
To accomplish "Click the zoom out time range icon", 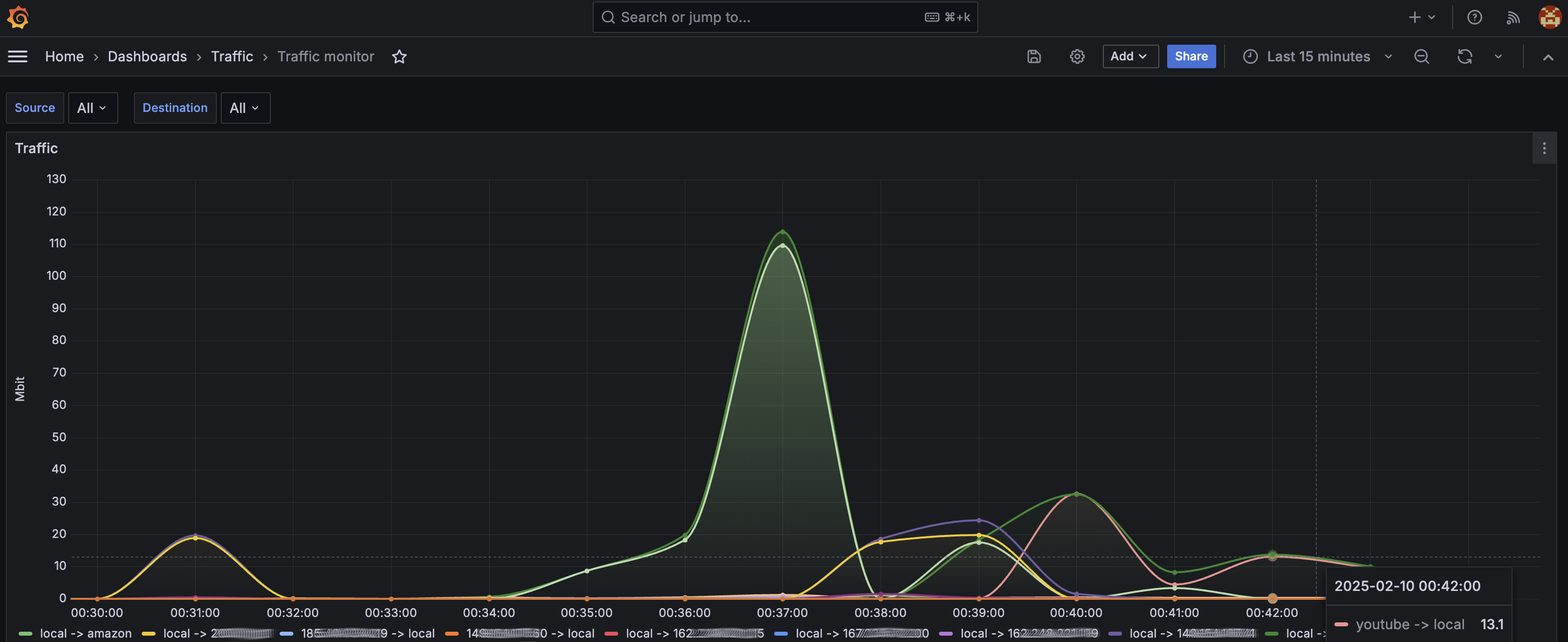I will click(x=1421, y=56).
